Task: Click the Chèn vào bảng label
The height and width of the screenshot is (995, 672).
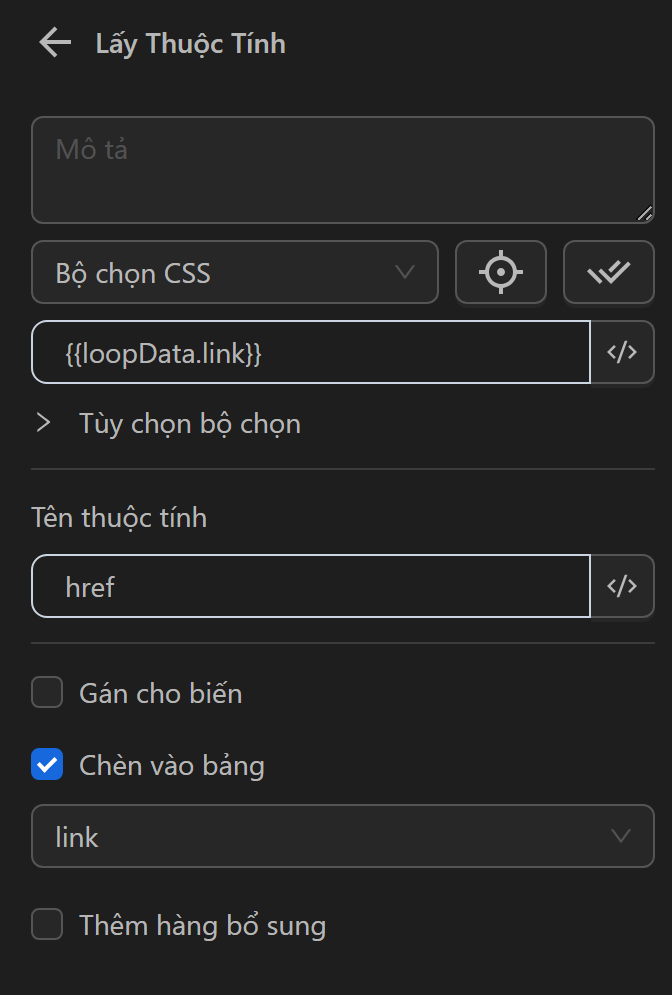Action: [x=172, y=767]
